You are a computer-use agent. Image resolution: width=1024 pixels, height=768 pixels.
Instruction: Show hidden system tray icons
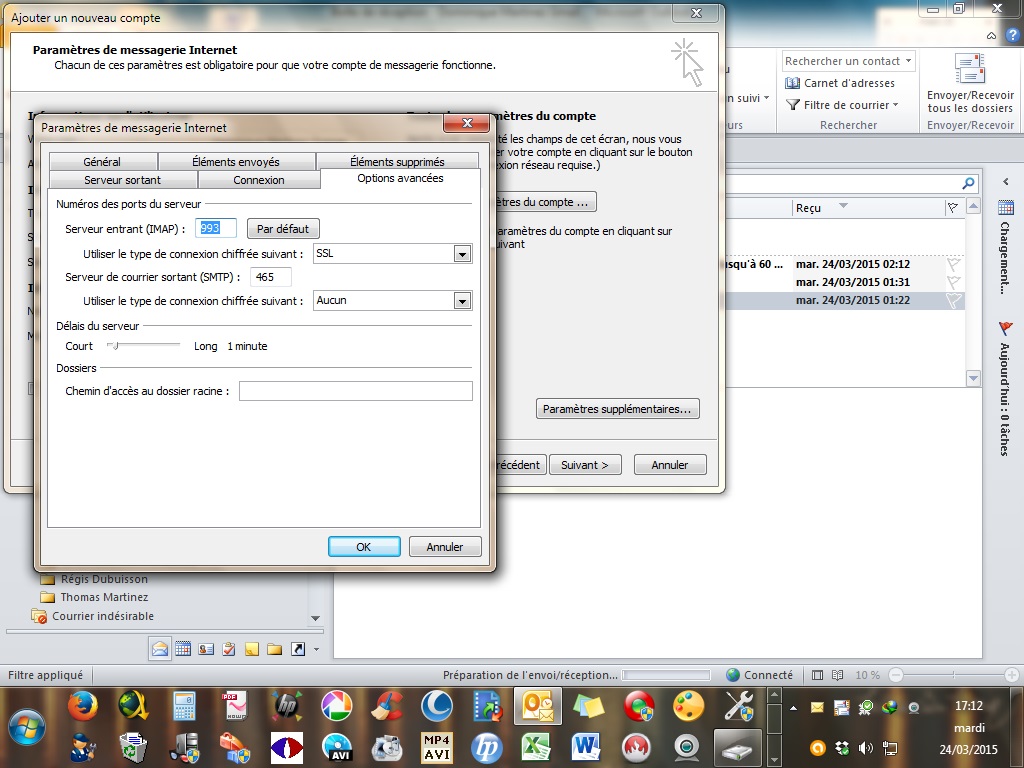tap(793, 708)
